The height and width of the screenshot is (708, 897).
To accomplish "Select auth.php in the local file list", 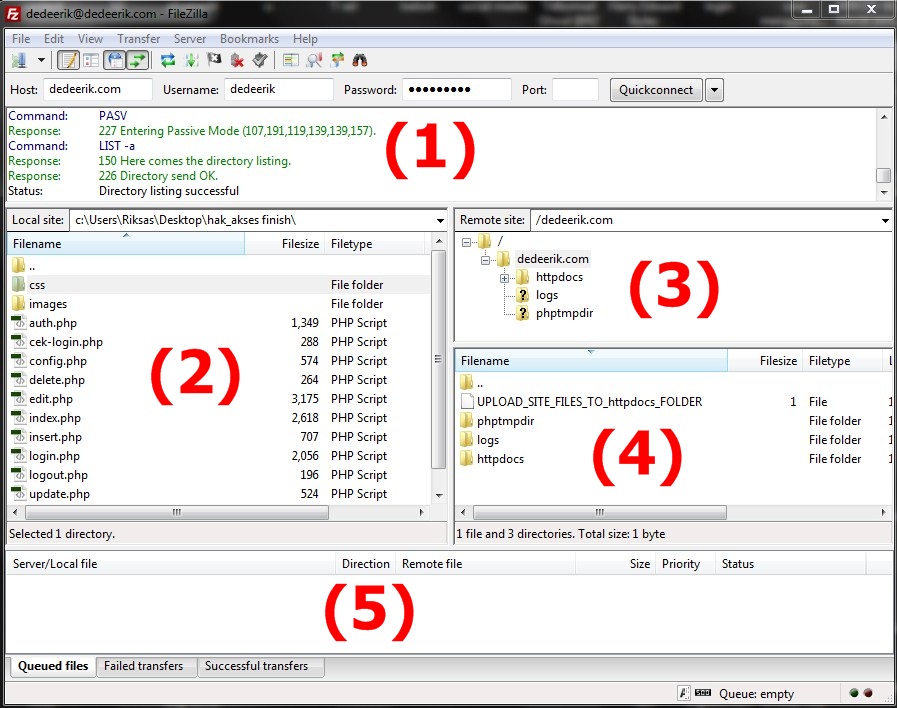I will 220,323.
